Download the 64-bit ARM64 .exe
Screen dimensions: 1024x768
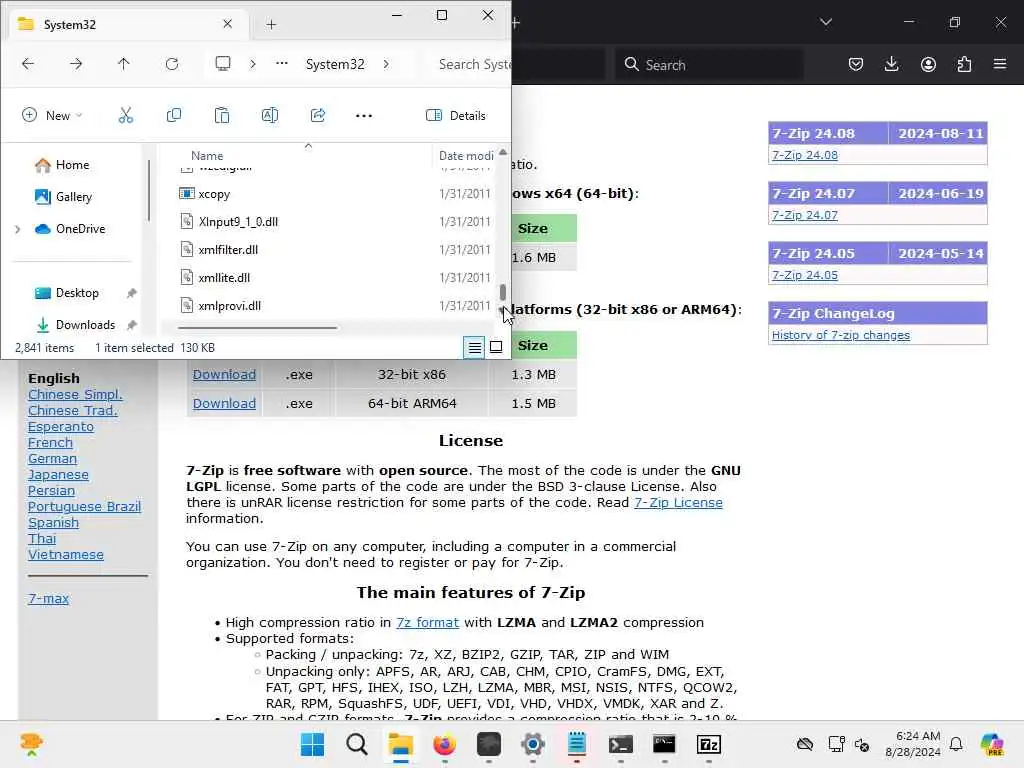[224, 404]
